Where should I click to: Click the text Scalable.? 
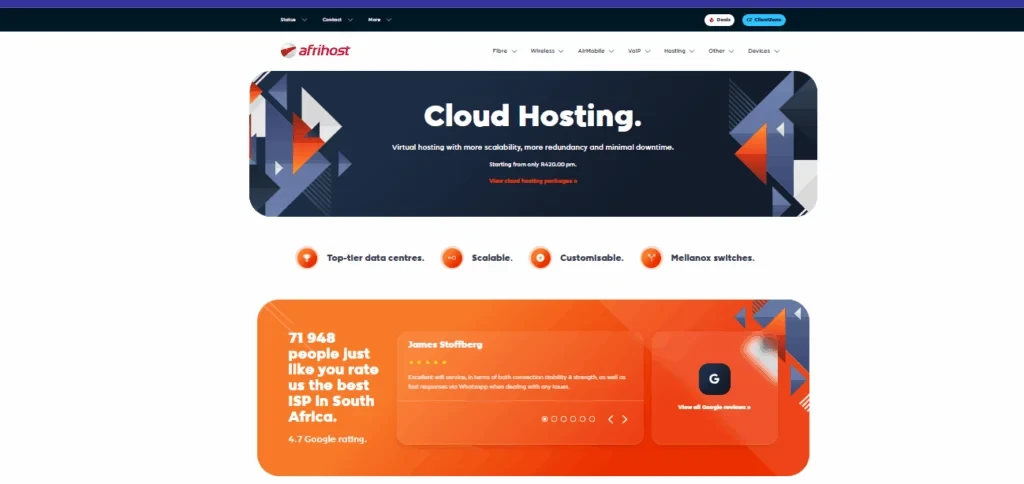pos(492,258)
